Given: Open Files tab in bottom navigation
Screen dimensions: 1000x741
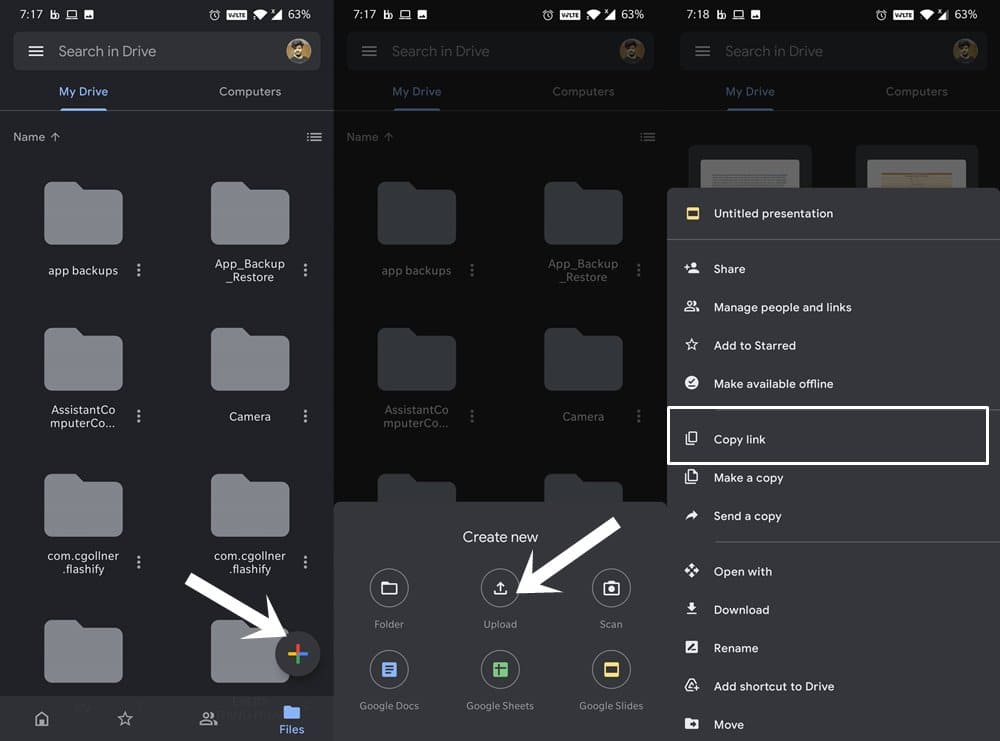Looking at the screenshot, I should [x=291, y=720].
